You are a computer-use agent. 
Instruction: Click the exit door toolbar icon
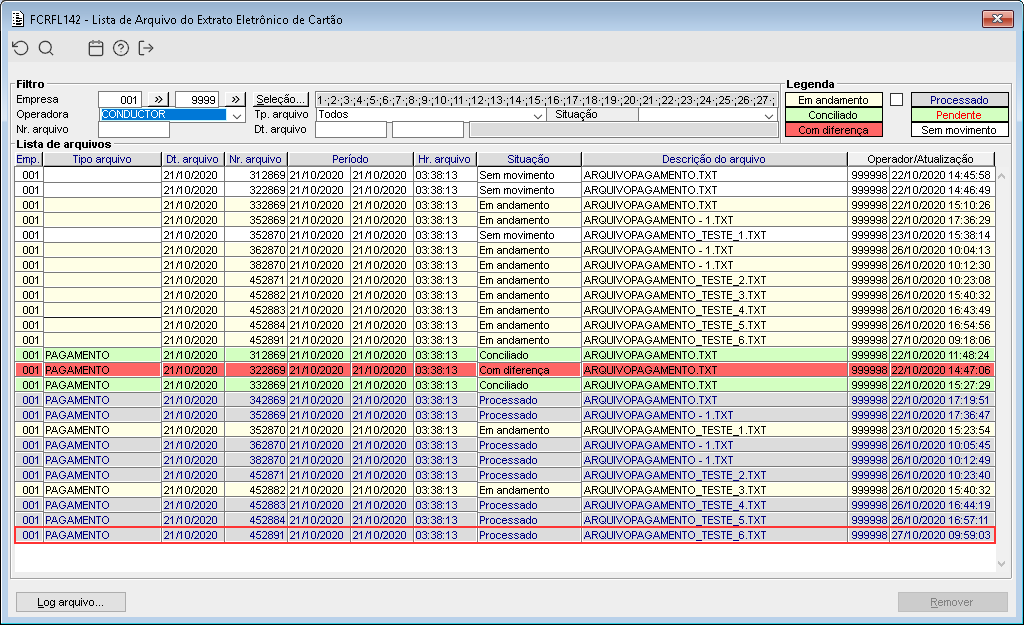click(147, 48)
